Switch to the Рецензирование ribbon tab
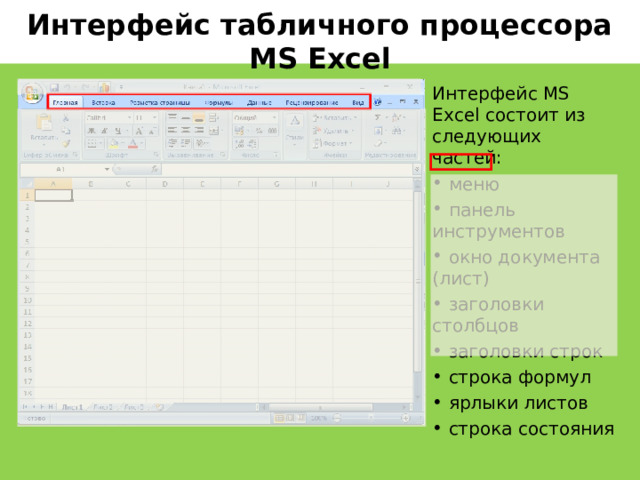This screenshot has height=480, width=640. [x=311, y=102]
